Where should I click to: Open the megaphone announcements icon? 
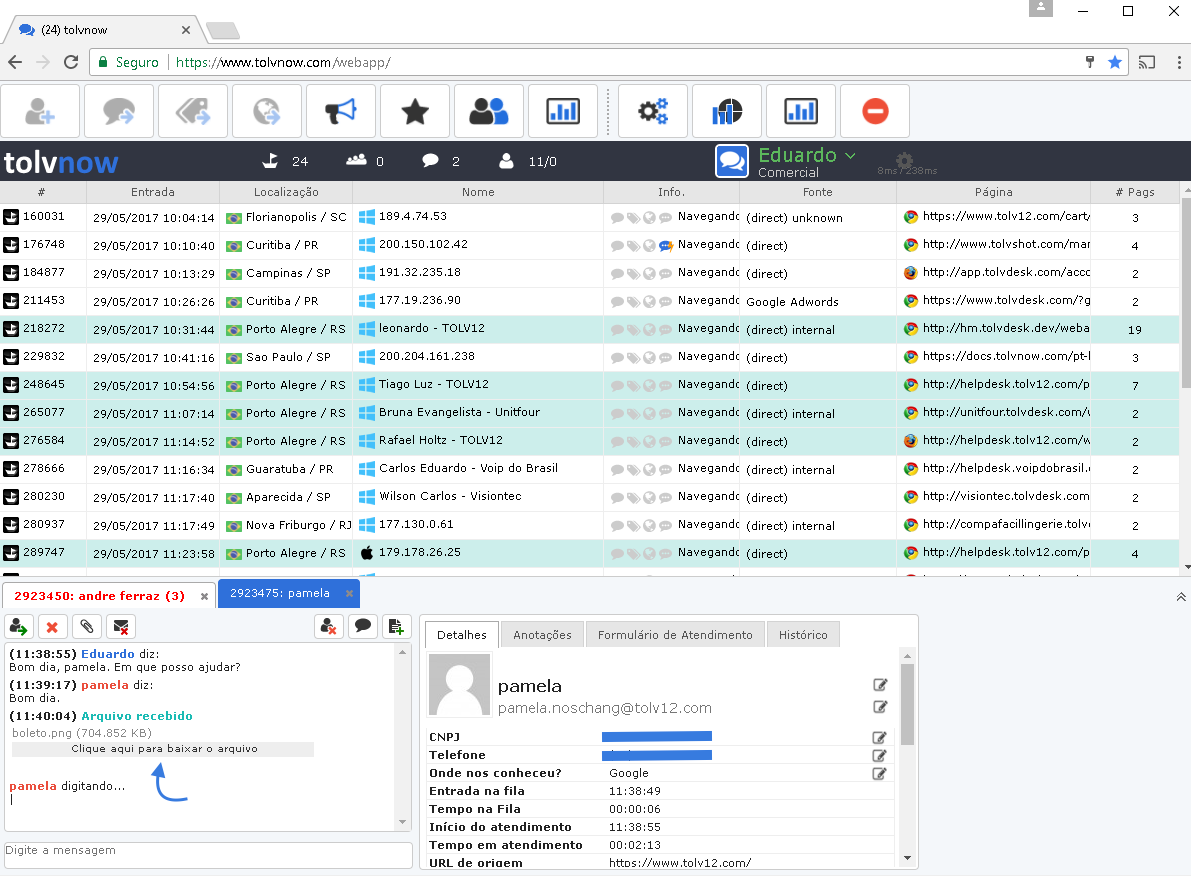[341, 112]
